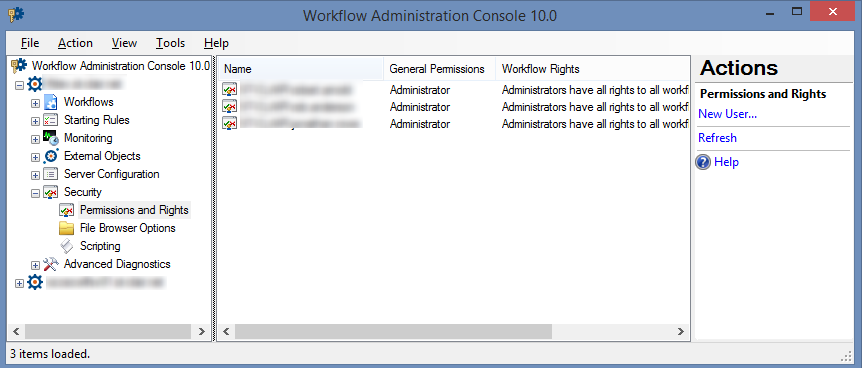Sort by the General Permissions column header
Image resolution: width=862 pixels, height=368 pixels.
click(x=439, y=69)
